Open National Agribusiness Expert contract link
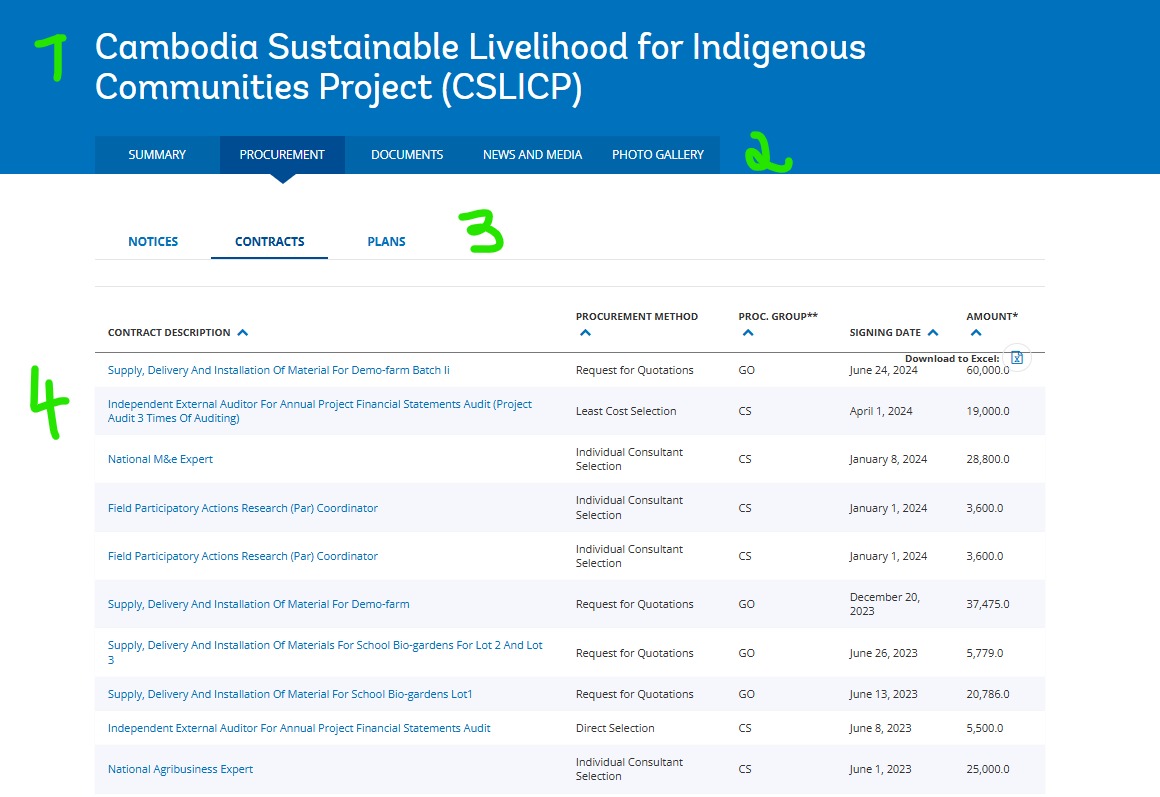 [180, 769]
